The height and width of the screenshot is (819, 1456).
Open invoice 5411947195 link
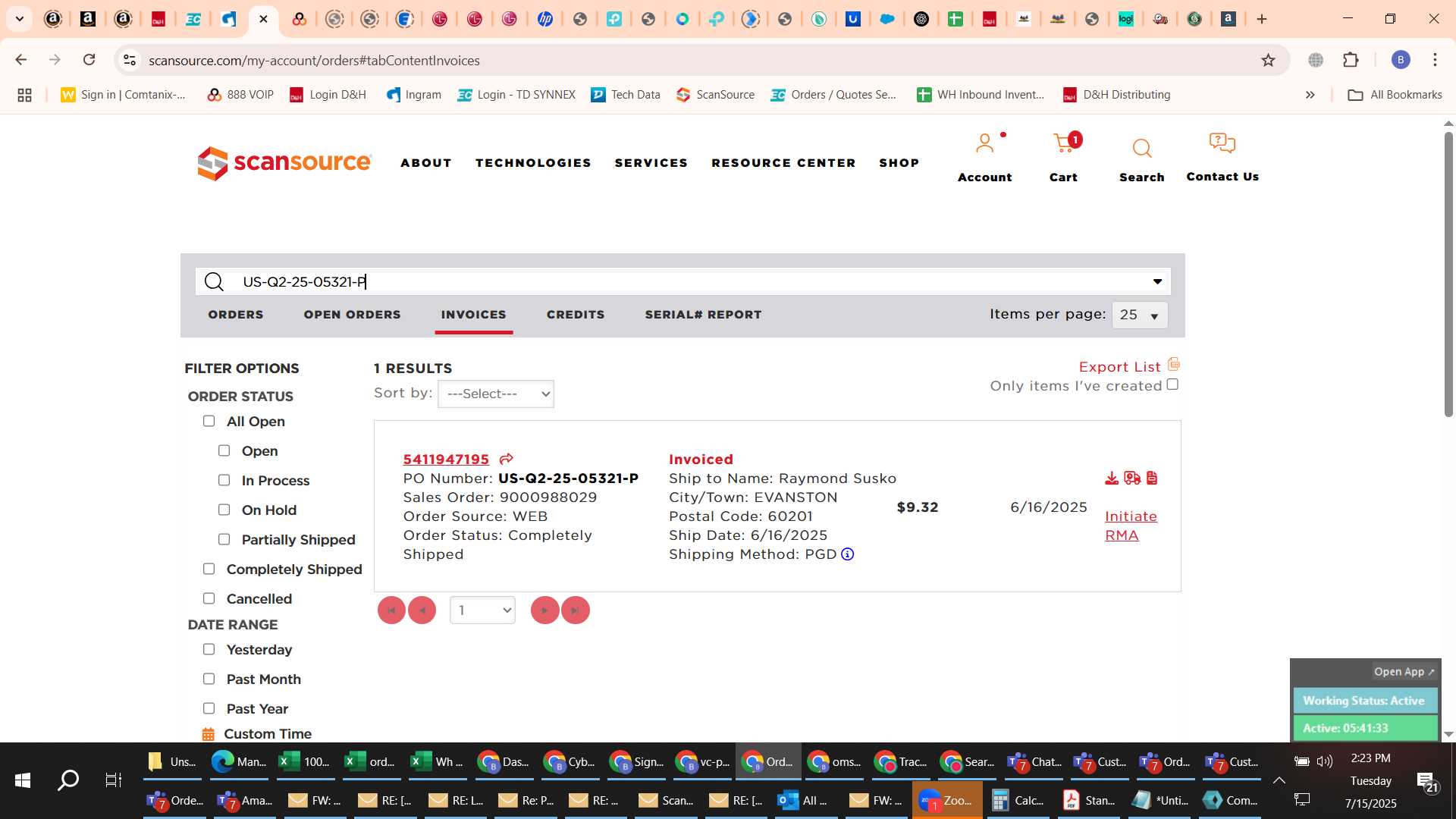[446, 459]
